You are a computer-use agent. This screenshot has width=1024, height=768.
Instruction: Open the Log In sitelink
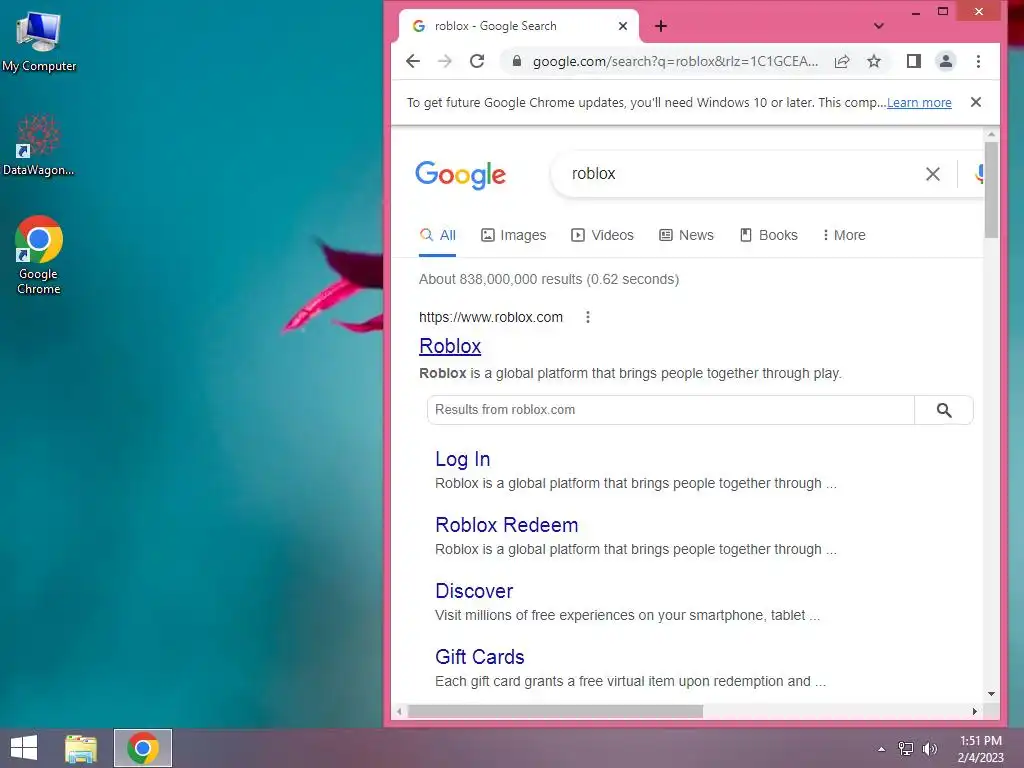(462, 459)
